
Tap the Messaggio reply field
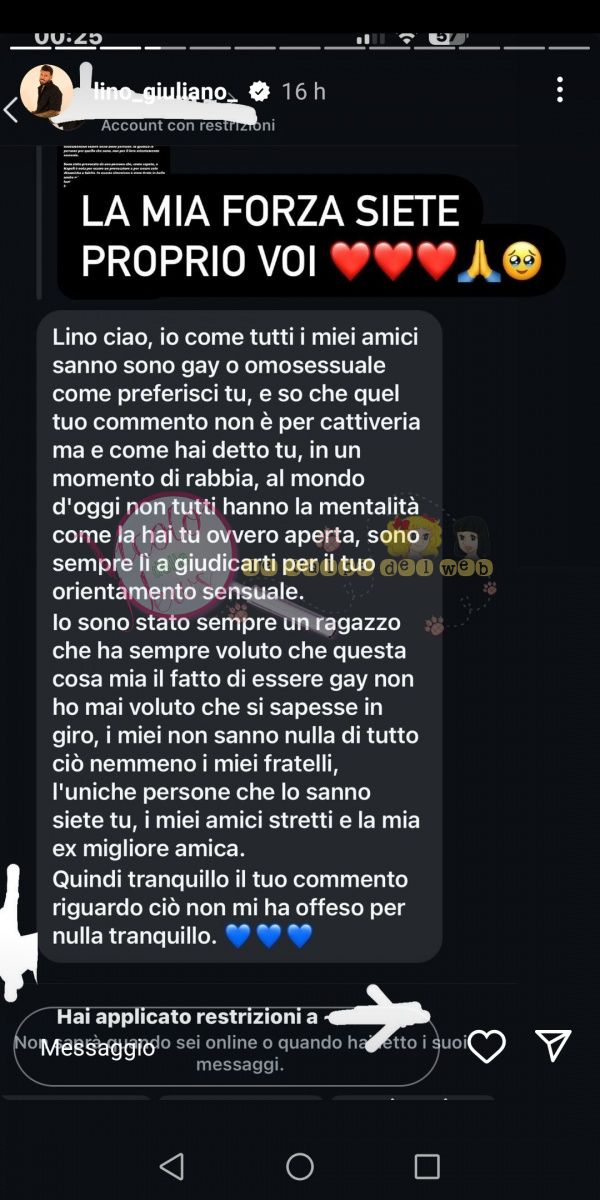point(227,1046)
